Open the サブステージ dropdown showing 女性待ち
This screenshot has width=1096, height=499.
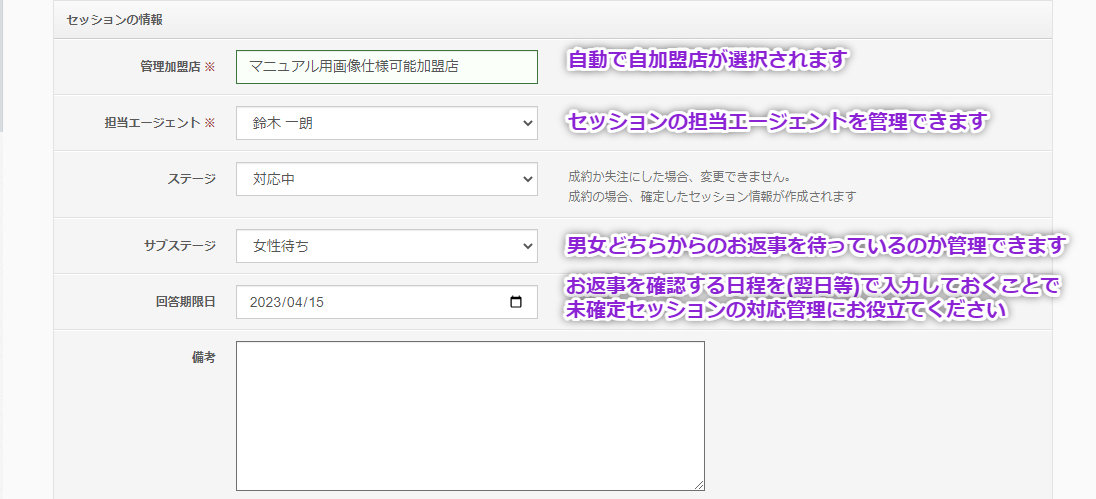(387, 246)
